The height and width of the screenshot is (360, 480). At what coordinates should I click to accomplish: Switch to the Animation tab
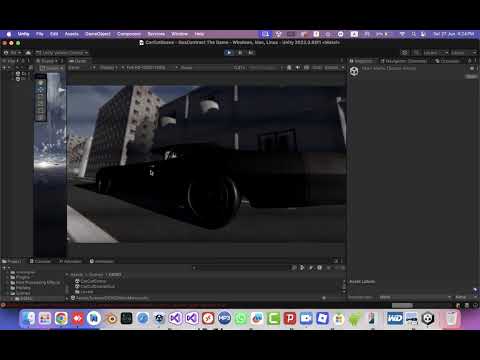(x=102, y=261)
